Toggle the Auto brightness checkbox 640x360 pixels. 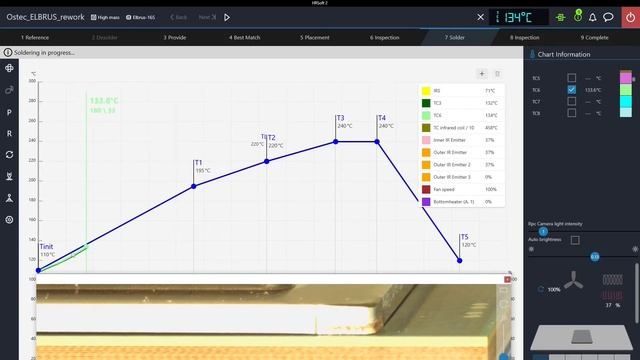coord(575,240)
